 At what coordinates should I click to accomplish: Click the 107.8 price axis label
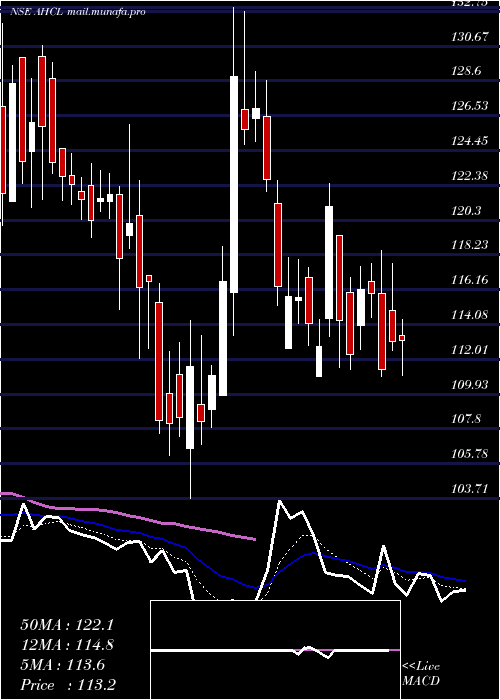pos(467,419)
